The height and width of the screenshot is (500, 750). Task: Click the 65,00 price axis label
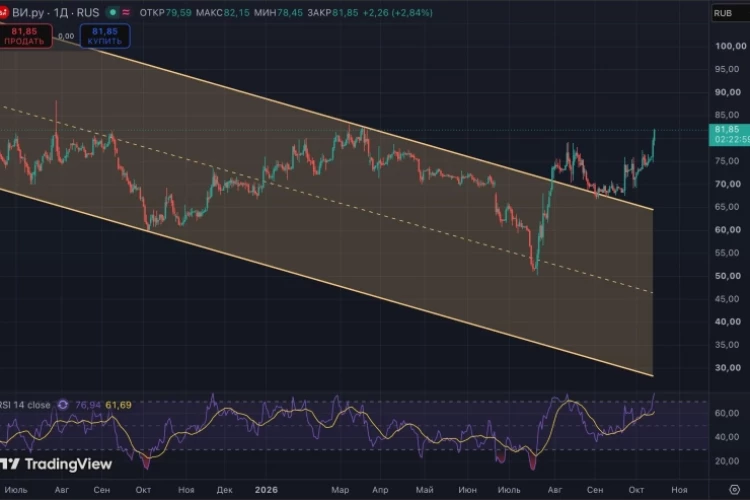(727, 207)
